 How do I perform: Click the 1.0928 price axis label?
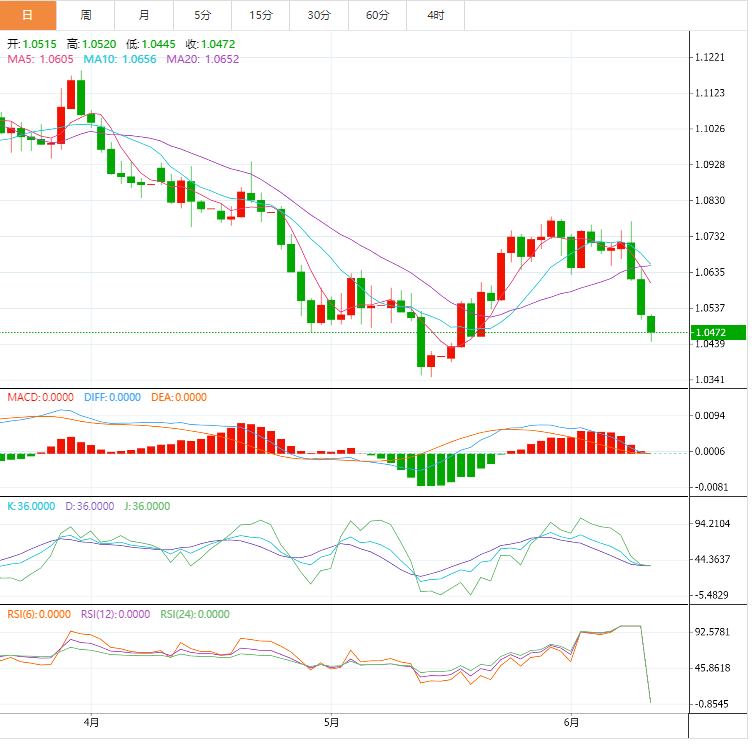[x=710, y=165]
